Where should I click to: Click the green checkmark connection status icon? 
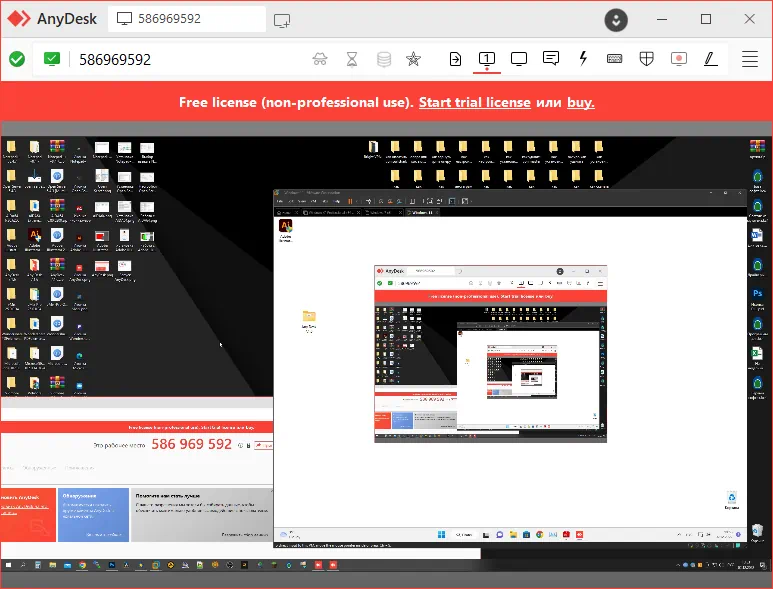(x=17, y=59)
